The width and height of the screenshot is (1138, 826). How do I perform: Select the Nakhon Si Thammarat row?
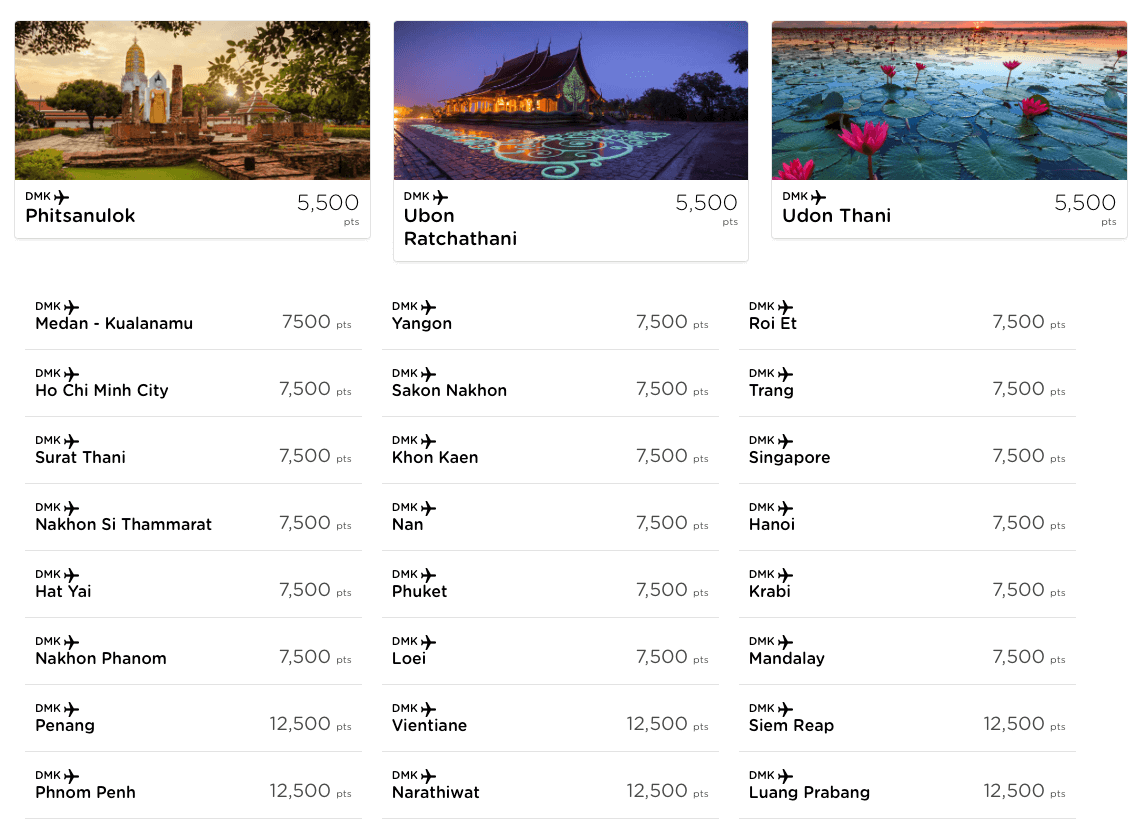pyautogui.click(x=193, y=518)
